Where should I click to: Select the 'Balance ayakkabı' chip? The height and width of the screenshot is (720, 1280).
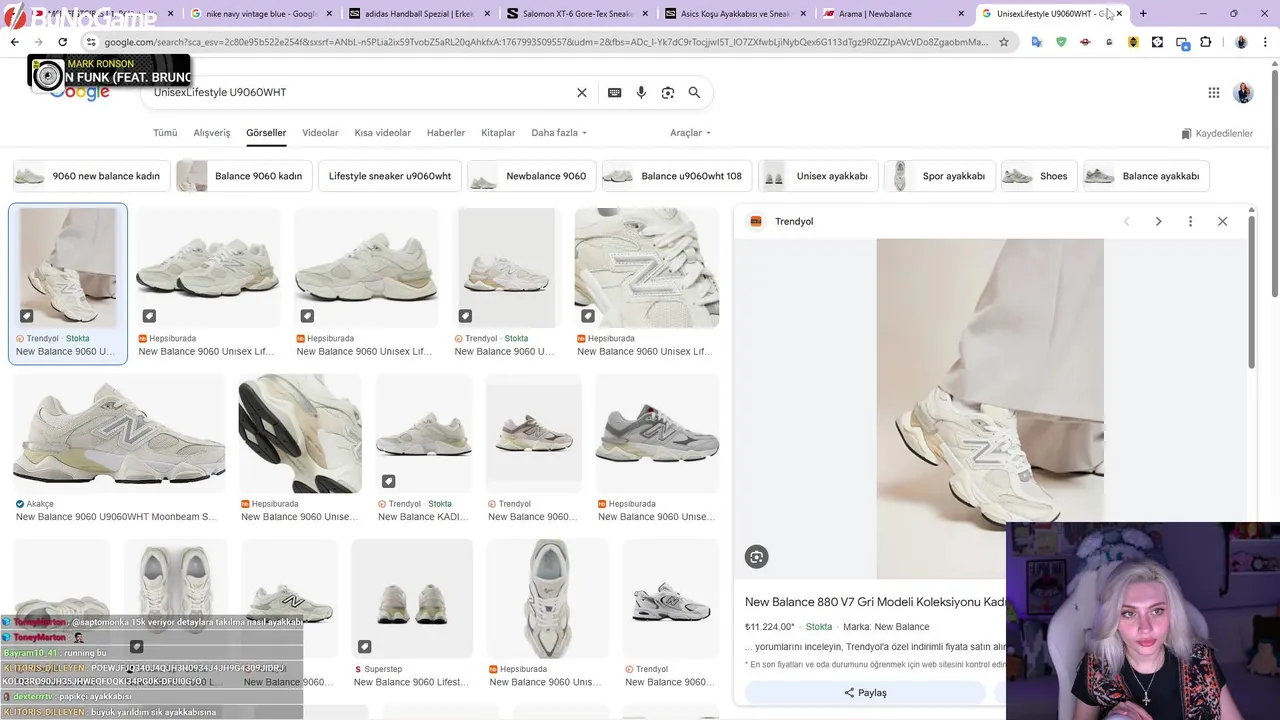1147,176
